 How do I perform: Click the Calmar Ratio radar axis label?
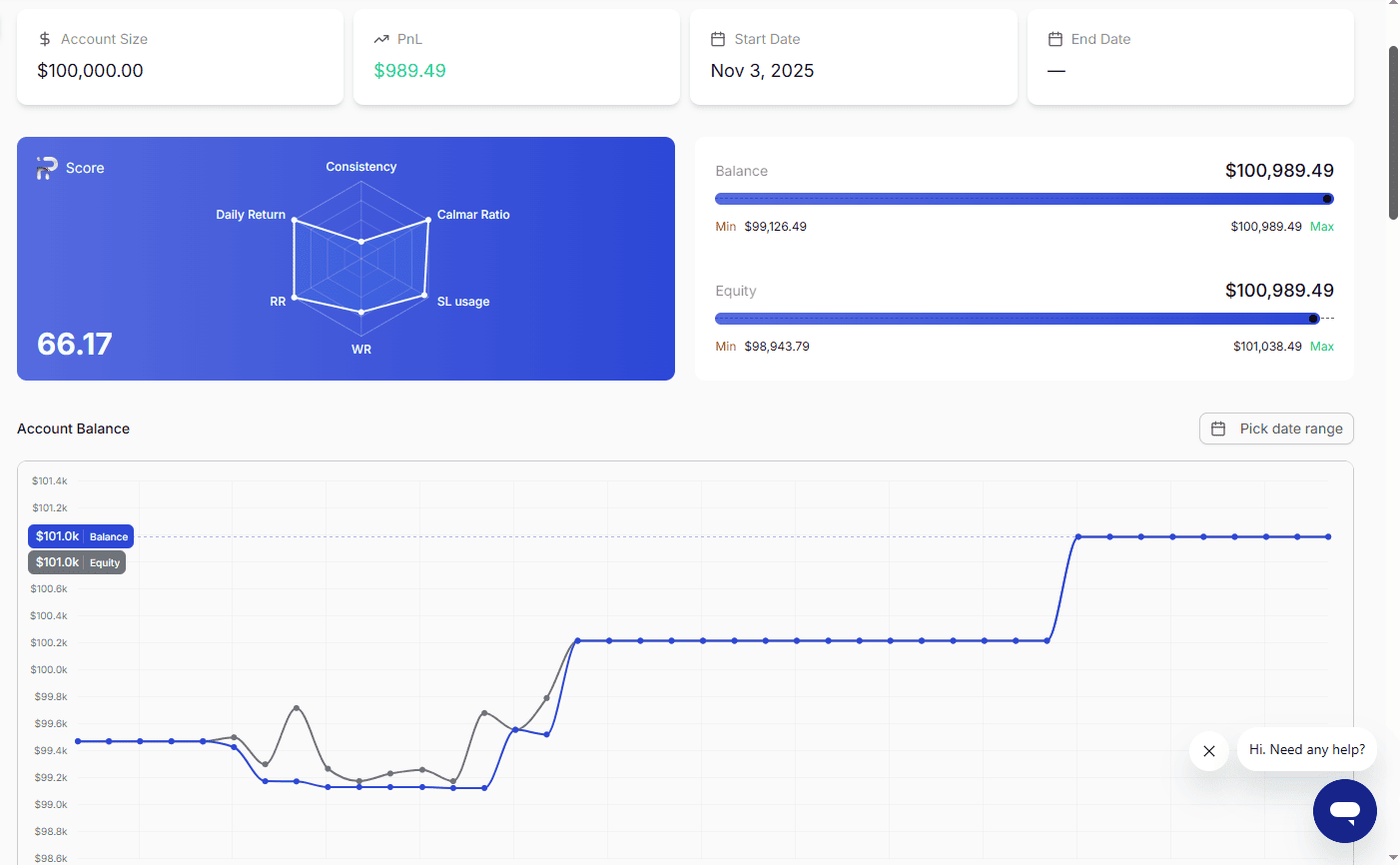tap(473, 215)
